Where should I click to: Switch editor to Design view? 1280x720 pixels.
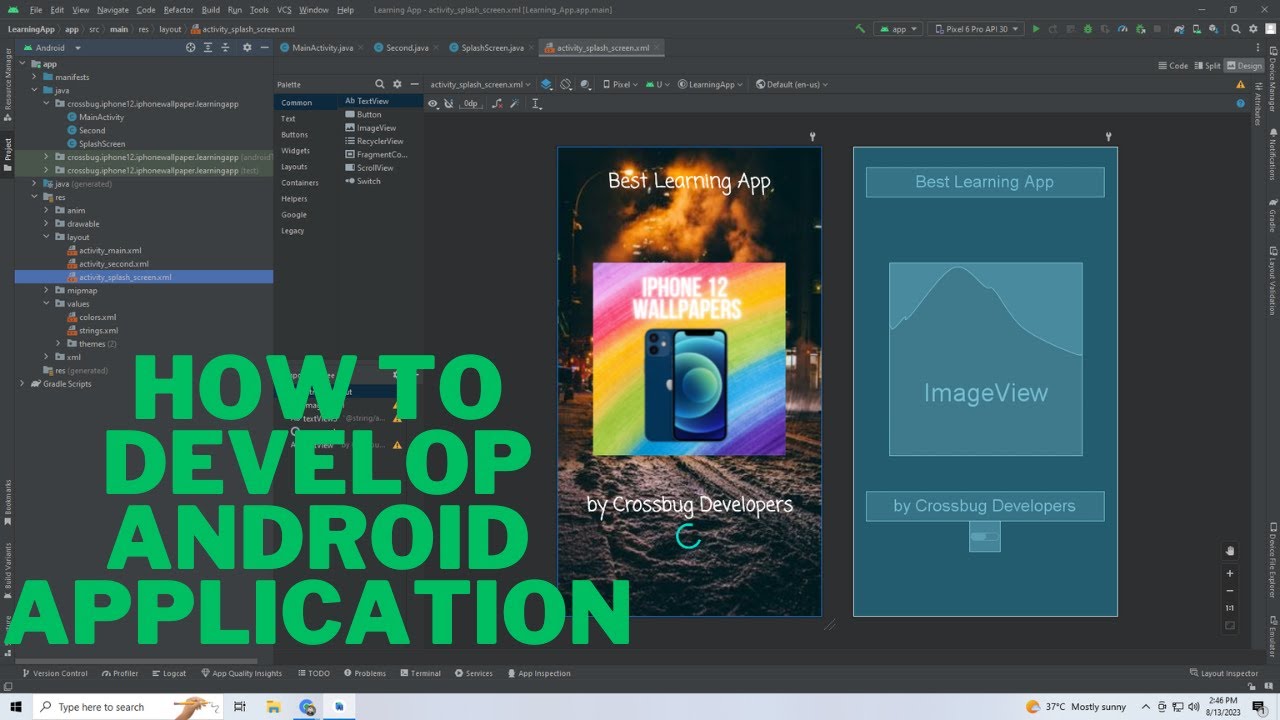click(1245, 66)
